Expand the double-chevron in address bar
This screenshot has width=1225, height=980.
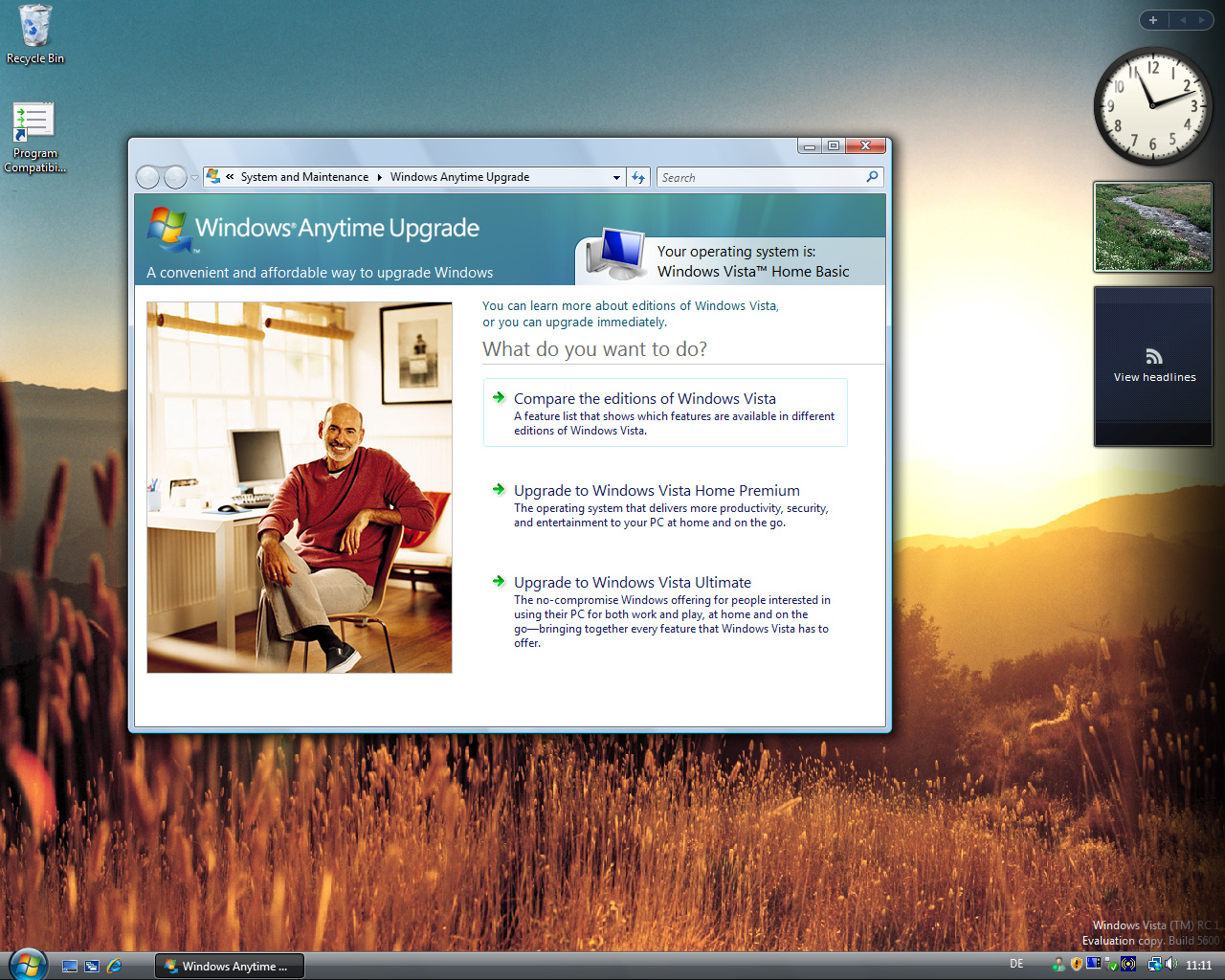click(230, 177)
